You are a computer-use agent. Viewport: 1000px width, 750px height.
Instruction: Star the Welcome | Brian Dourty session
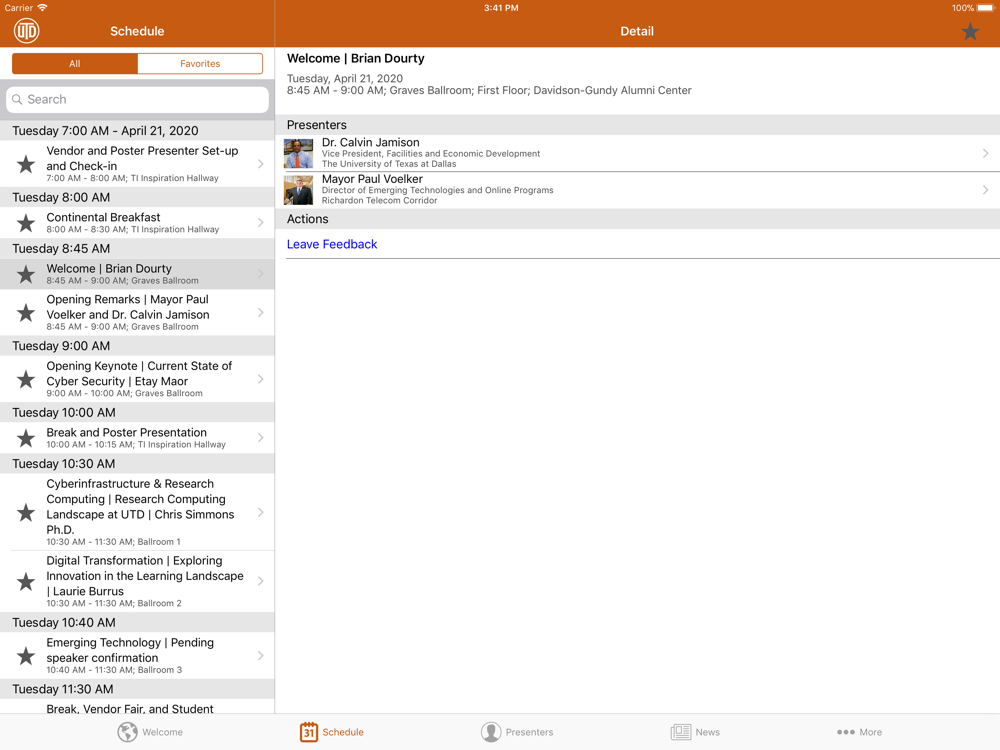[26, 274]
